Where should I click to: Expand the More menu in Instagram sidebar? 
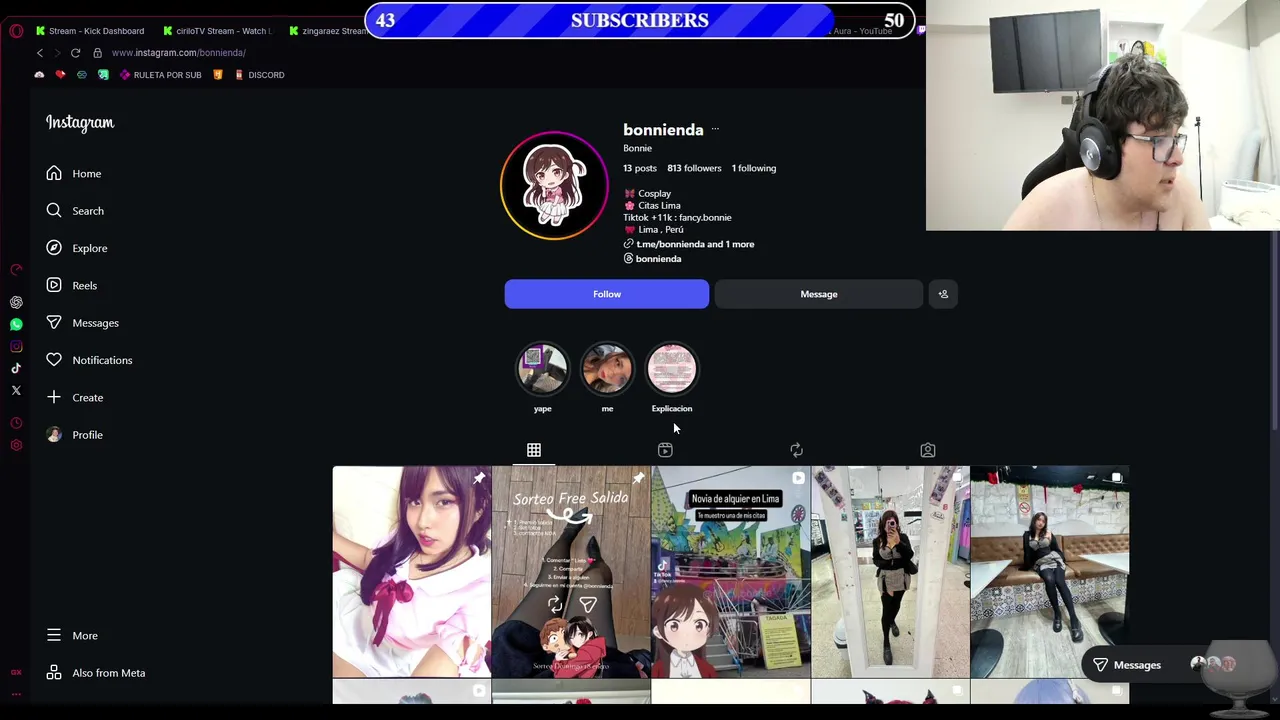click(x=71, y=636)
